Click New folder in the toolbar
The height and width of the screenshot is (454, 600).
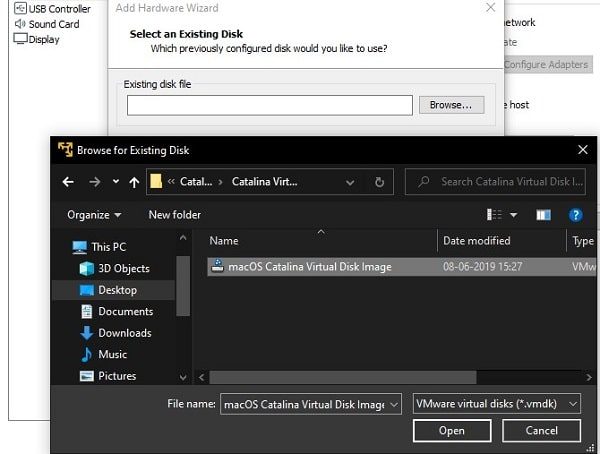(x=174, y=215)
